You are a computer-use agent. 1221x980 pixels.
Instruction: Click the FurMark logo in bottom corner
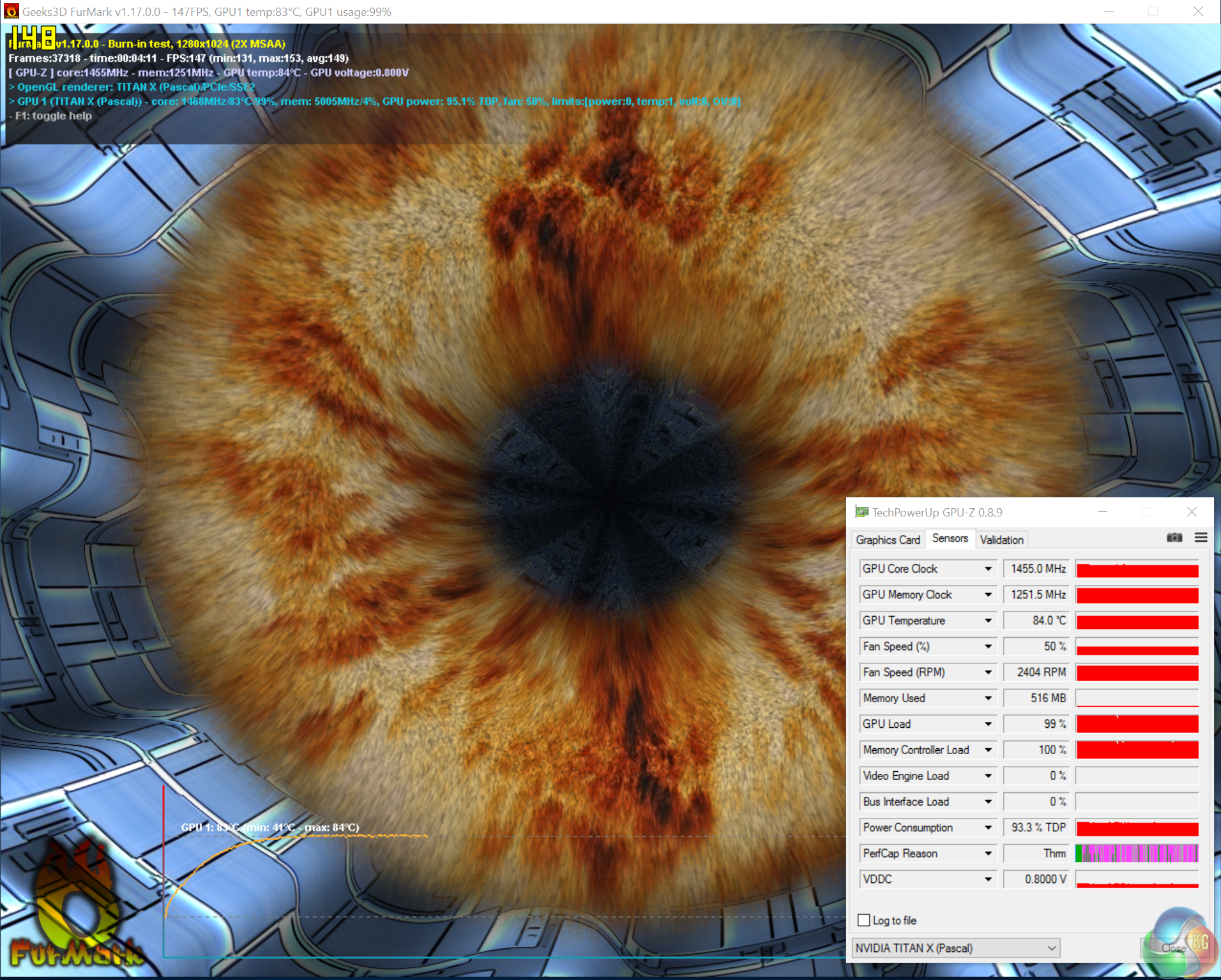pyautogui.click(x=75, y=907)
